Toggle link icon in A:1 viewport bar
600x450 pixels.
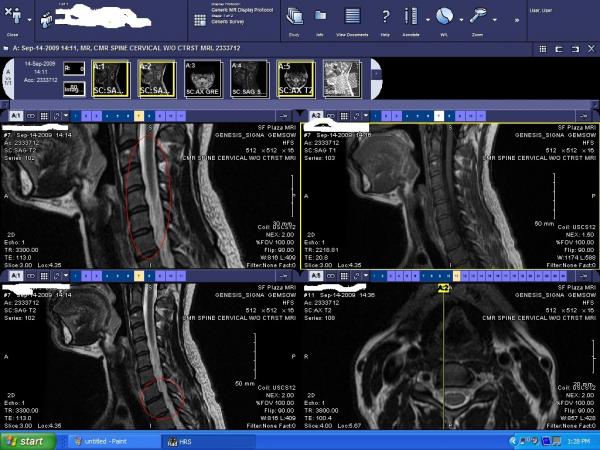31,116
